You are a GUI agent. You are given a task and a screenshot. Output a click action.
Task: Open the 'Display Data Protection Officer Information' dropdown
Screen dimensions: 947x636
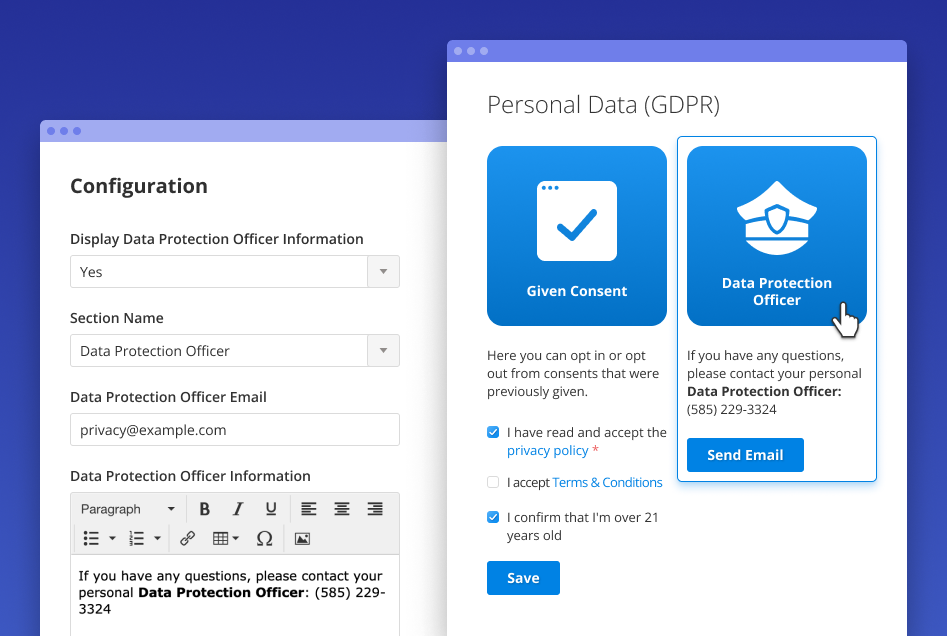pos(383,271)
